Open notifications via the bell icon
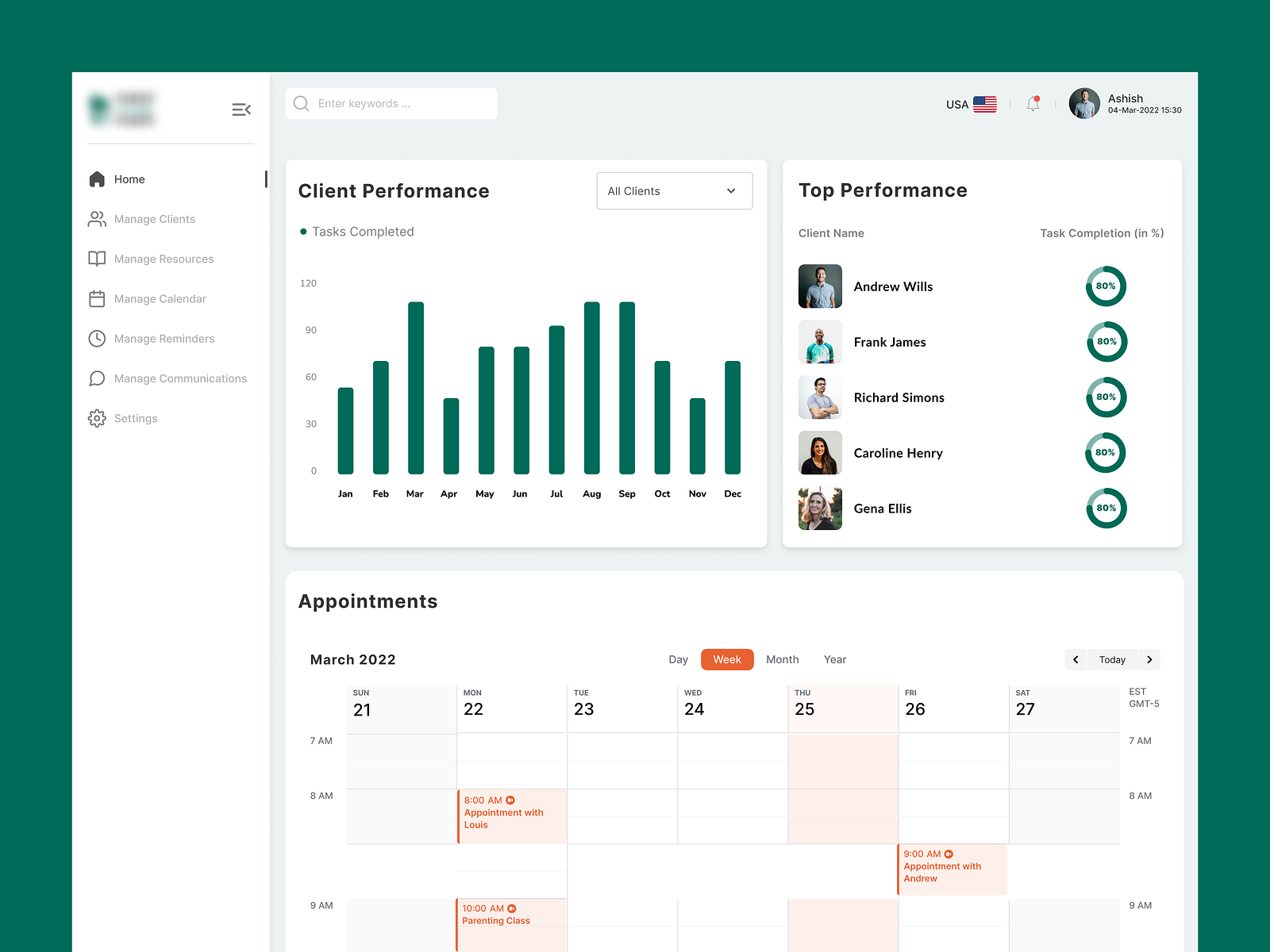Screen dimensions: 1270x952 pos(1033,103)
